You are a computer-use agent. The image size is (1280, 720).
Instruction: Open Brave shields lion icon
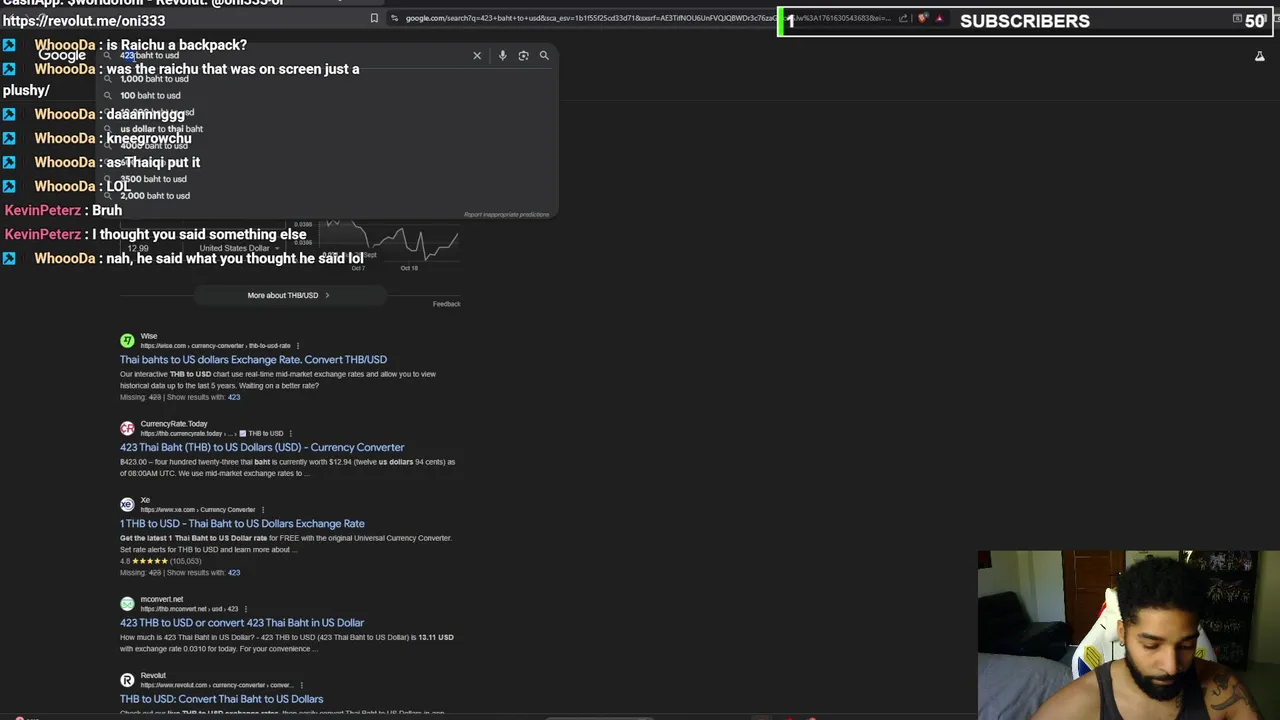[922, 18]
